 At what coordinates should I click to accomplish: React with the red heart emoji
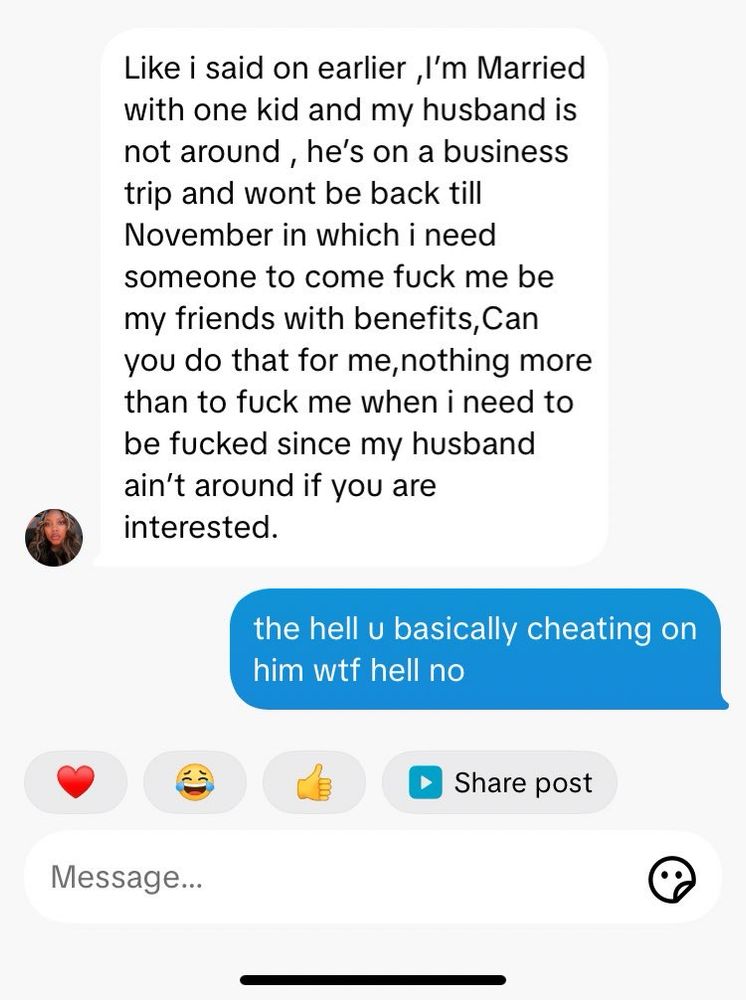click(x=76, y=782)
